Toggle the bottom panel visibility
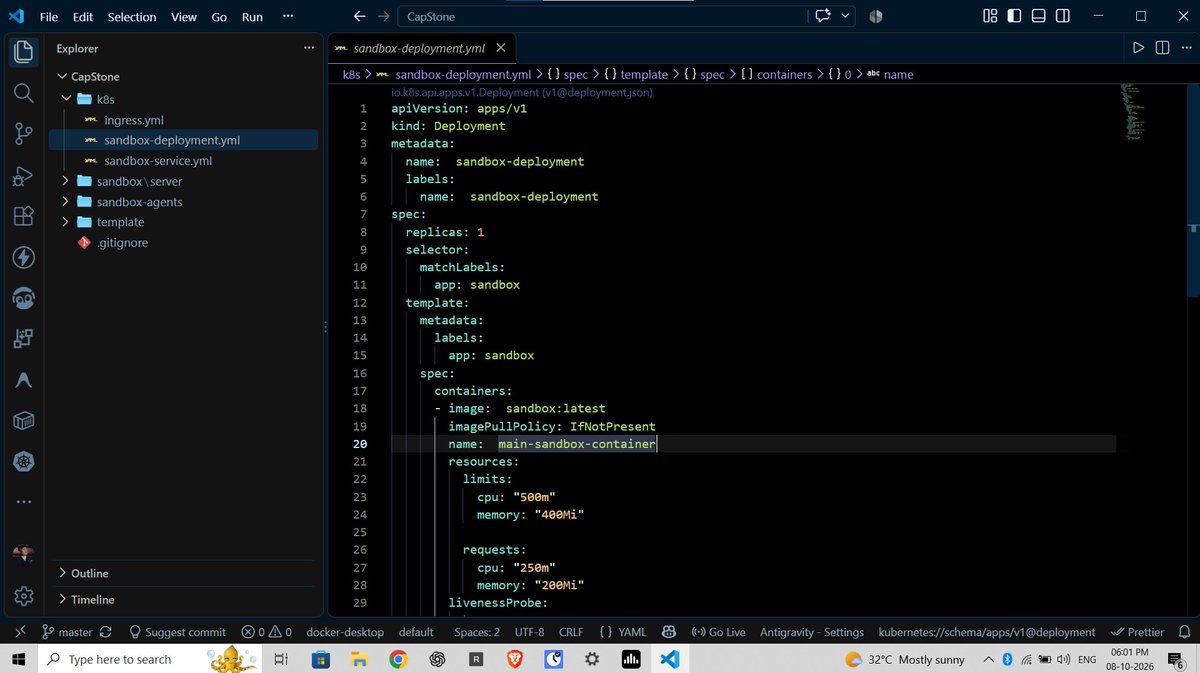This screenshot has width=1200, height=673. coord(1039,16)
